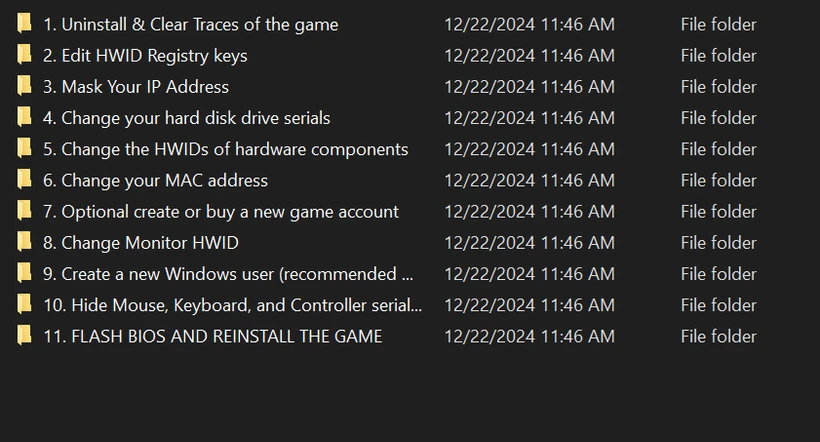The width and height of the screenshot is (820, 442).
Task: Click folder icon for Change Monitor HWID
Action: [24, 242]
